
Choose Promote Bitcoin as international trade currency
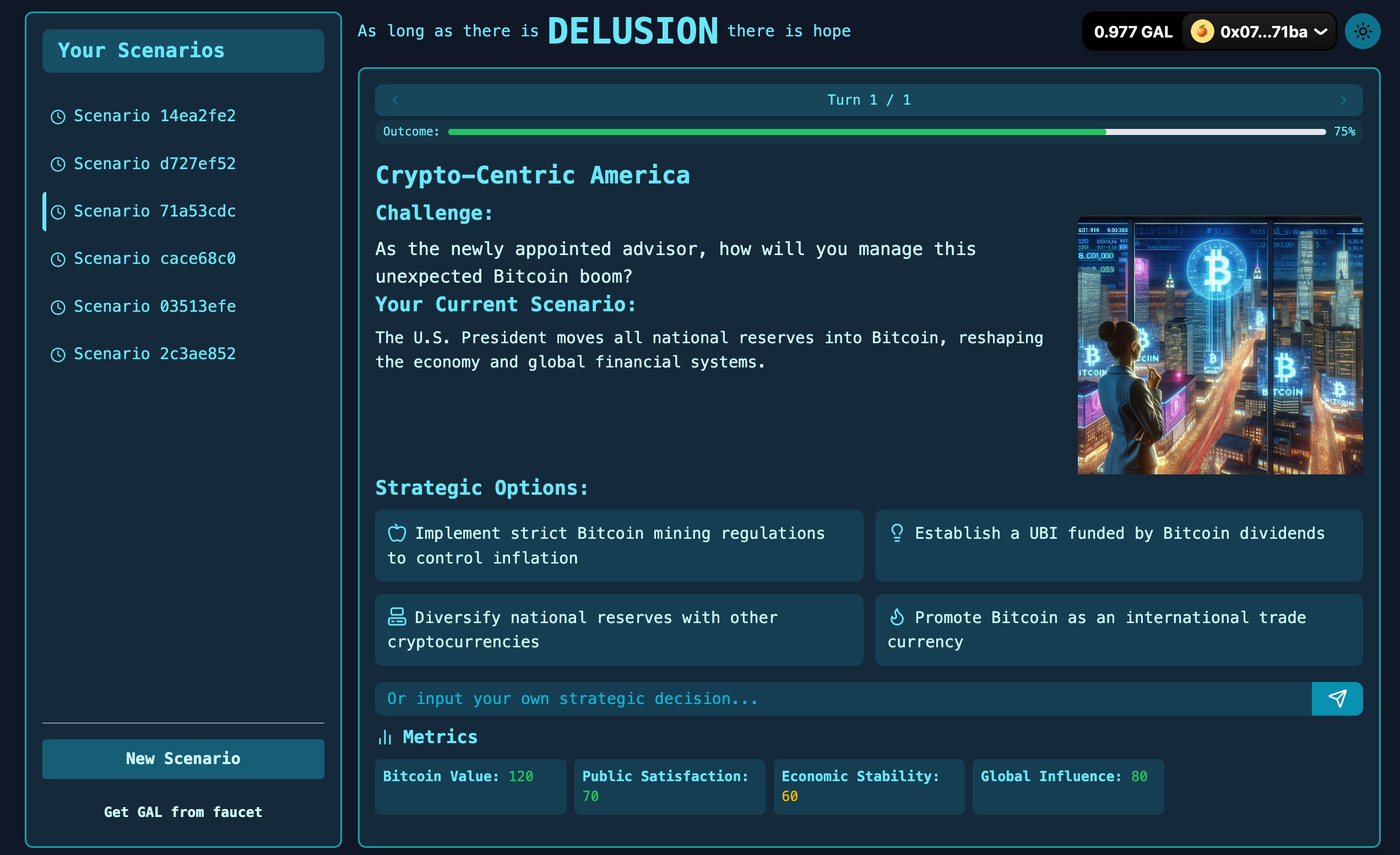[1118, 630]
